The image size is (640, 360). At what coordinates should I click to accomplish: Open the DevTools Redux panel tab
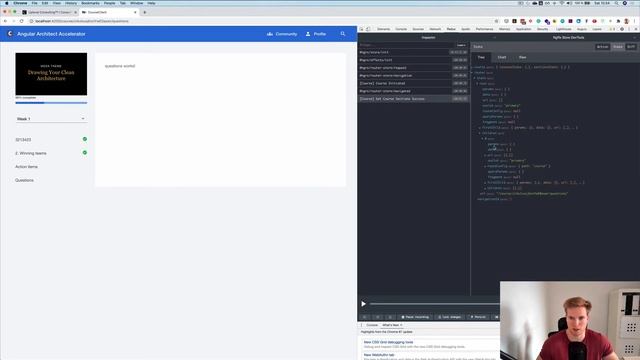[x=451, y=29]
